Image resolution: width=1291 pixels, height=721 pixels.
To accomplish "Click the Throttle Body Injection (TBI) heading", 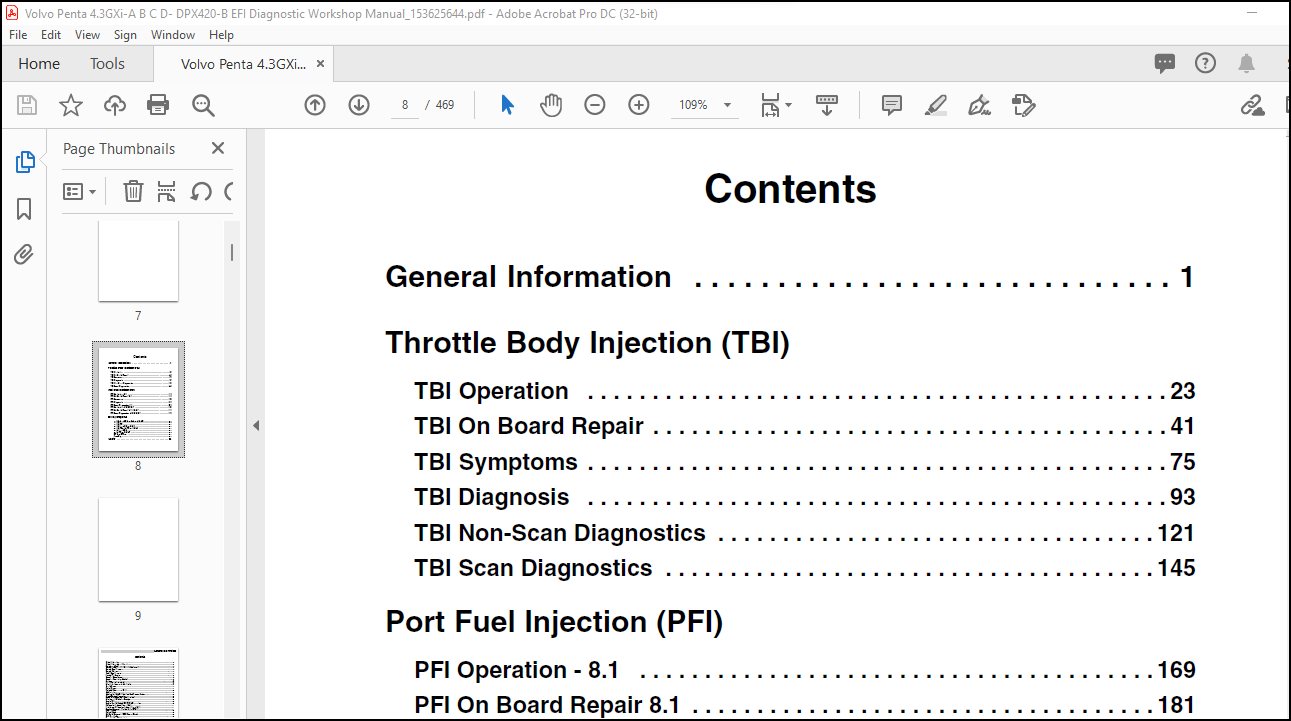I will (x=588, y=343).
